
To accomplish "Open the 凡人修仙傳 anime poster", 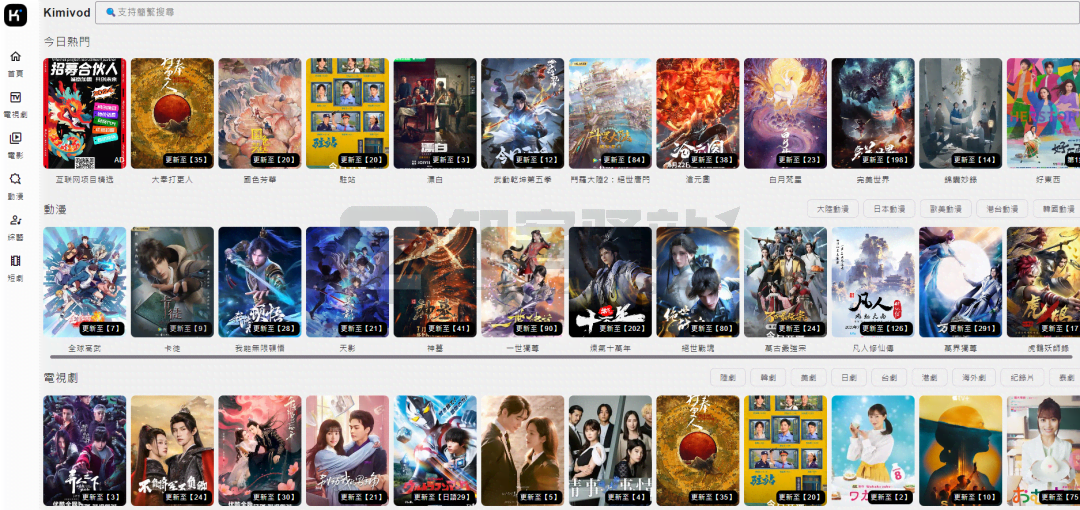I will pos(872,281).
